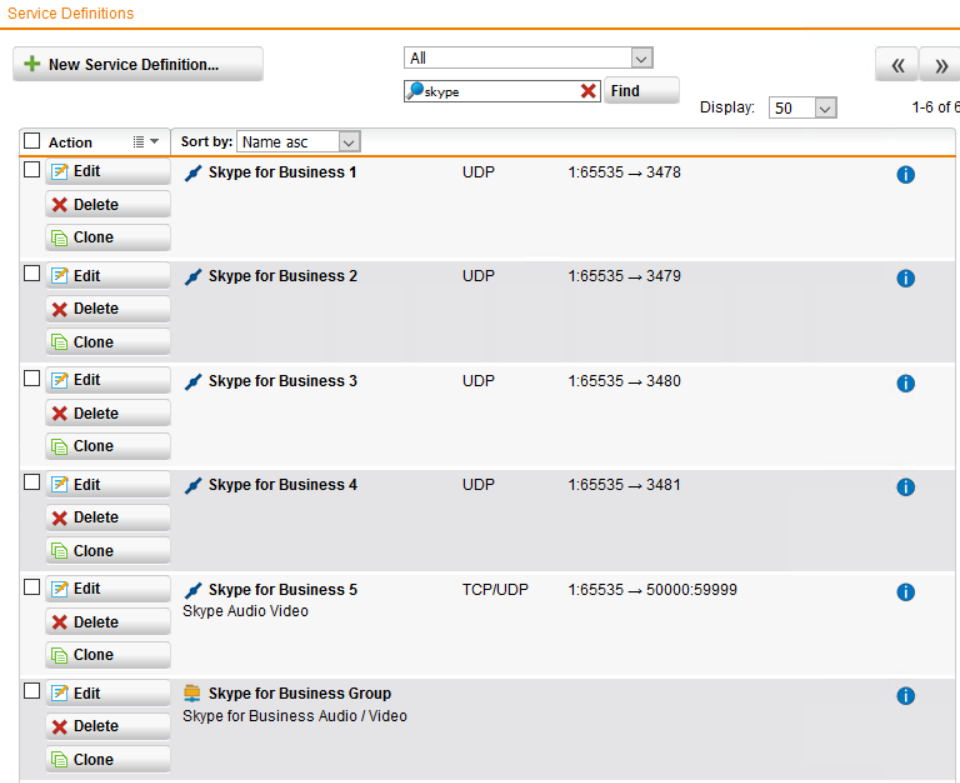960x783 pixels.
Task: Click Skype for Business Audio / Video description
Action: click(294, 716)
